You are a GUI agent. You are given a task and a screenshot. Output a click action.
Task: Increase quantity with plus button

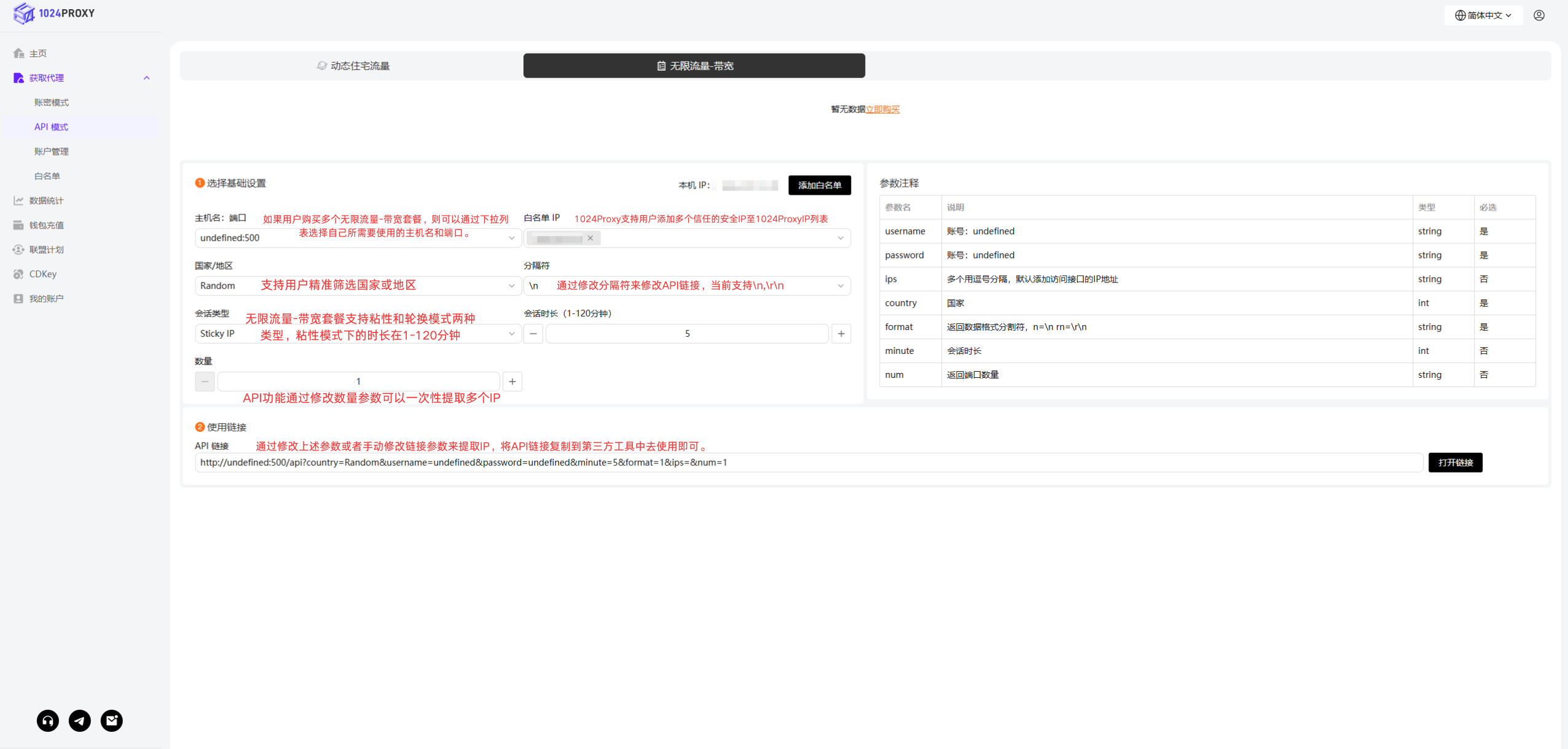coord(512,382)
